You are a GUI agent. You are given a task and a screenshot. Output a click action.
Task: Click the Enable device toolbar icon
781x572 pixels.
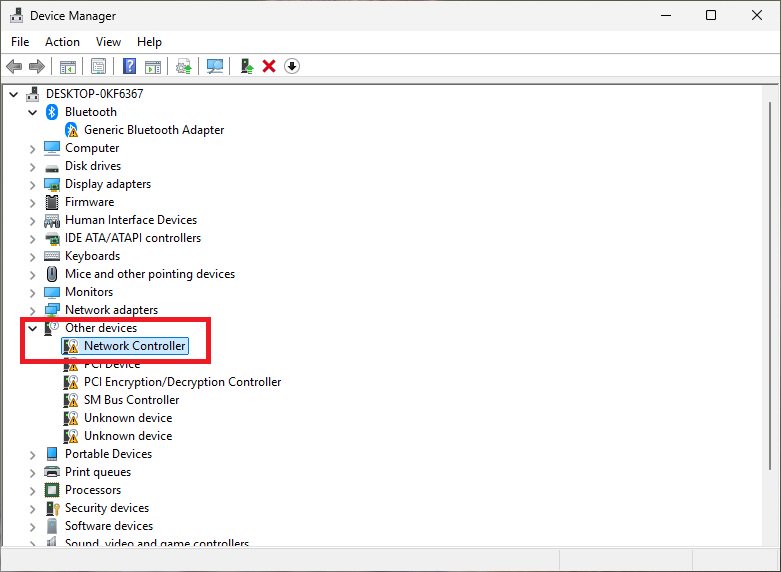[247, 66]
